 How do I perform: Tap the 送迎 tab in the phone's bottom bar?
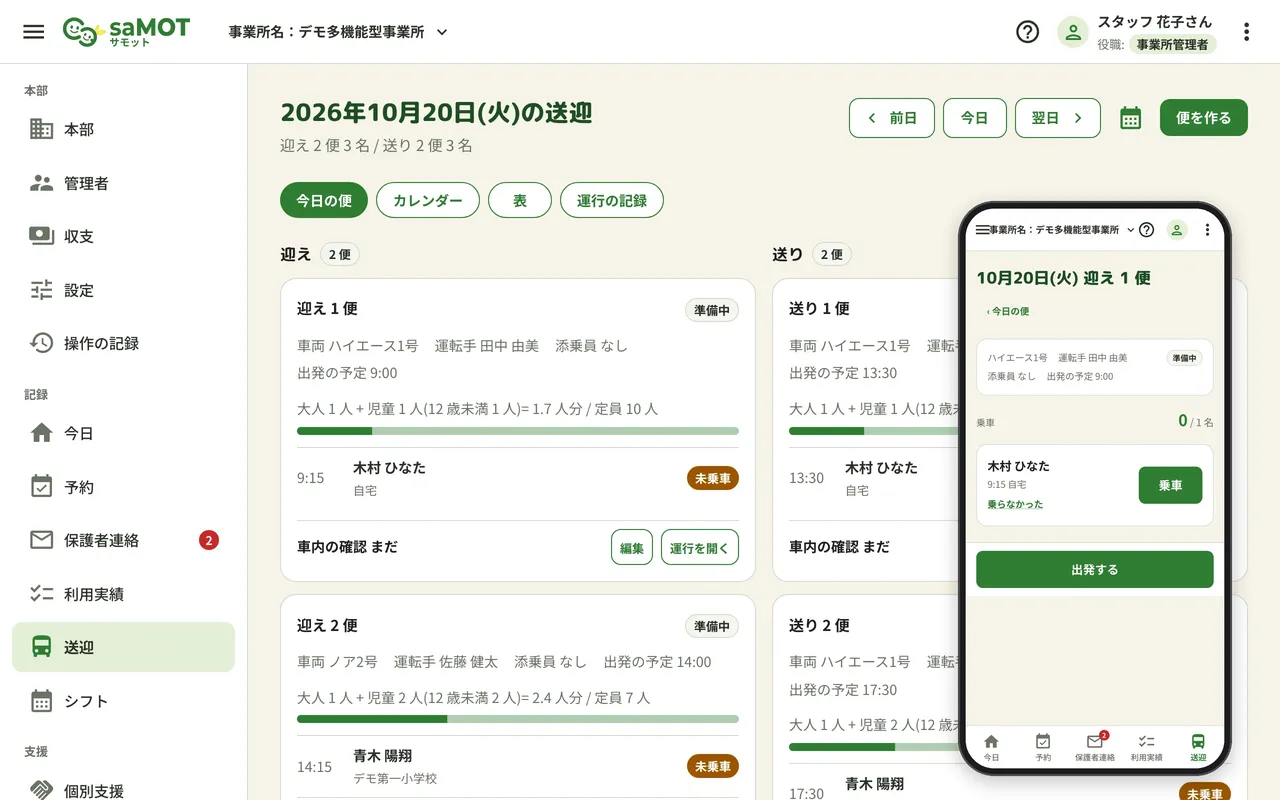click(1198, 748)
